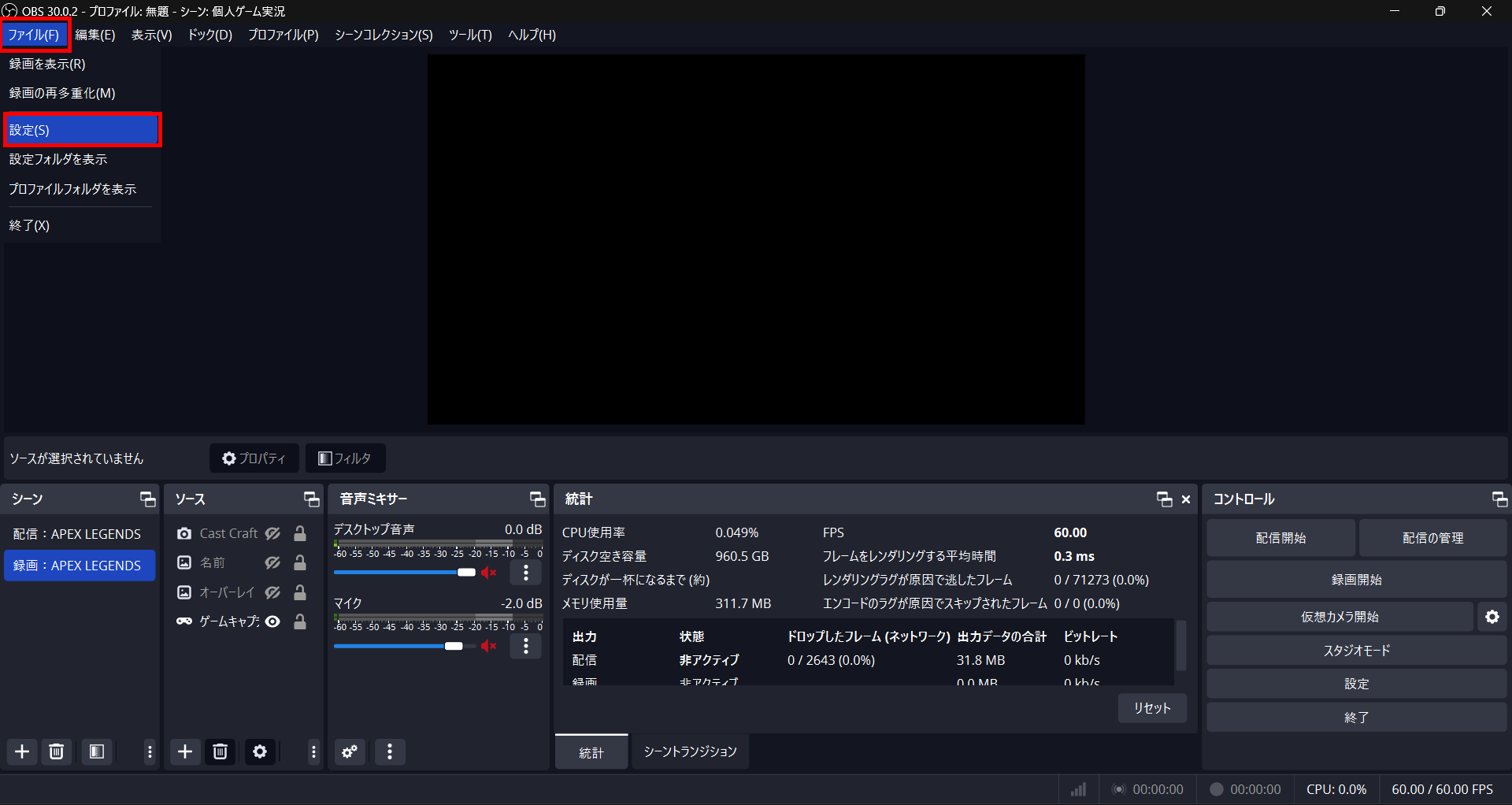Image resolution: width=1512 pixels, height=805 pixels.
Task: Click 録画開始 to start recording
Action: pyautogui.click(x=1357, y=580)
